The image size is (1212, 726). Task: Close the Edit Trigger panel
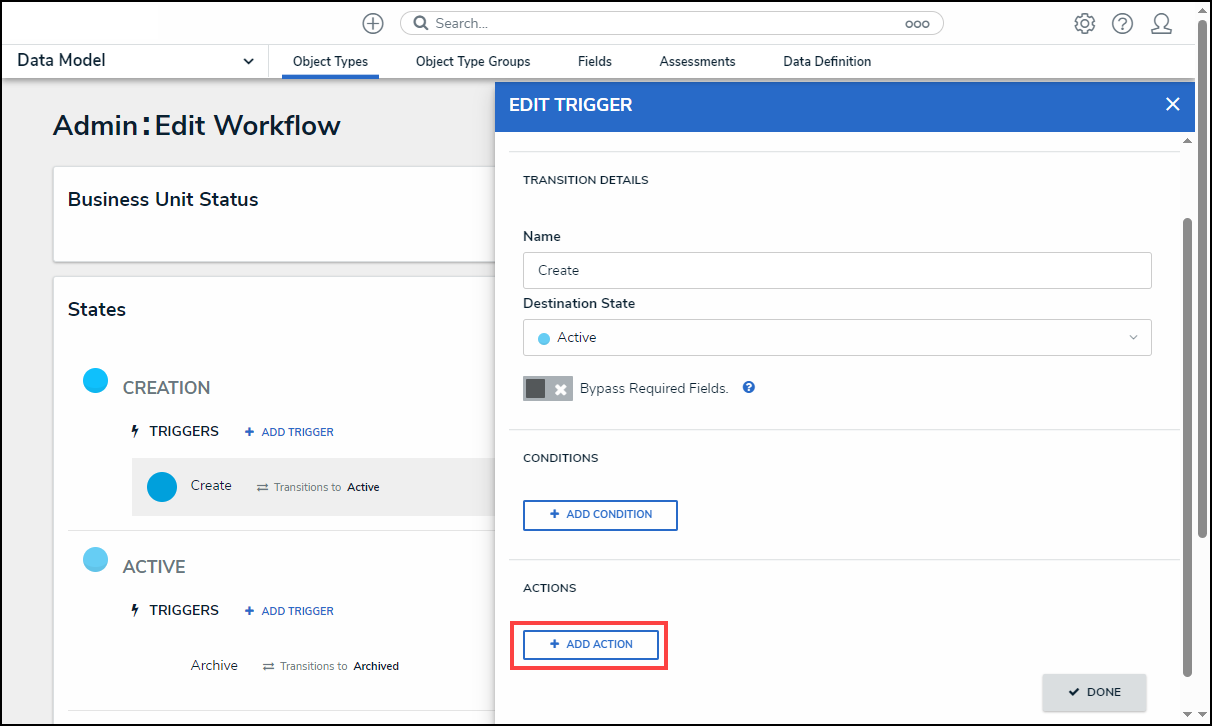click(1173, 104)
